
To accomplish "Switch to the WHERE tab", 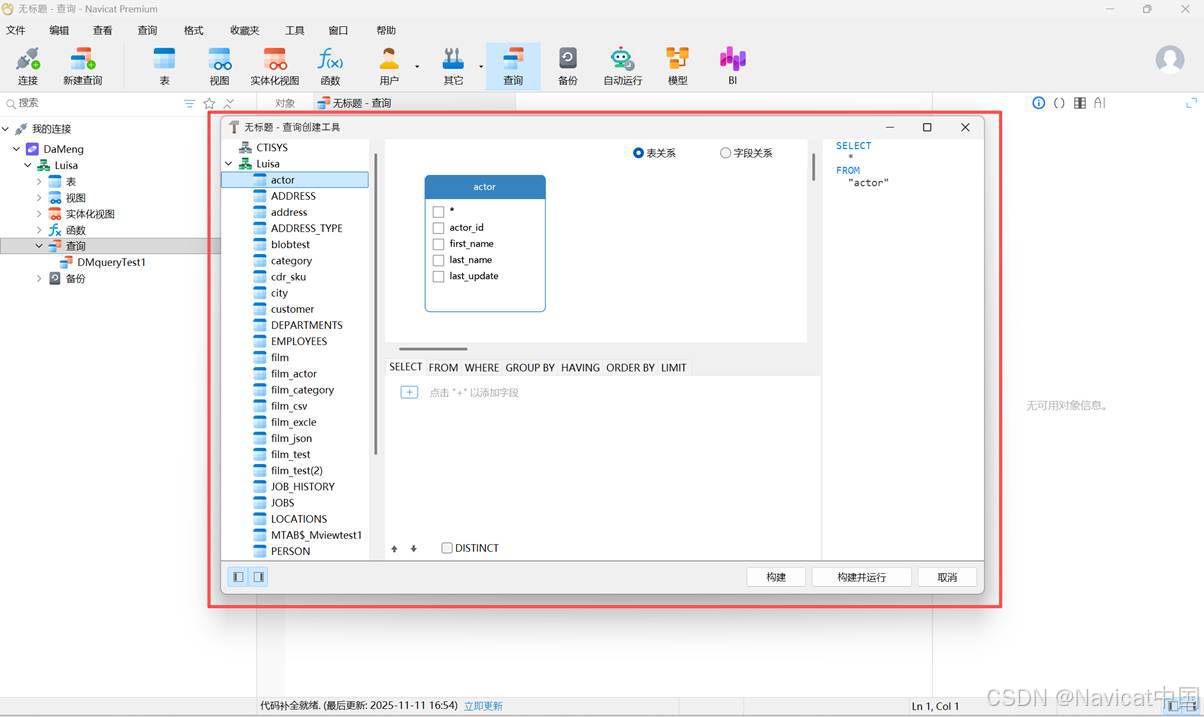I will tap(481, 367).
